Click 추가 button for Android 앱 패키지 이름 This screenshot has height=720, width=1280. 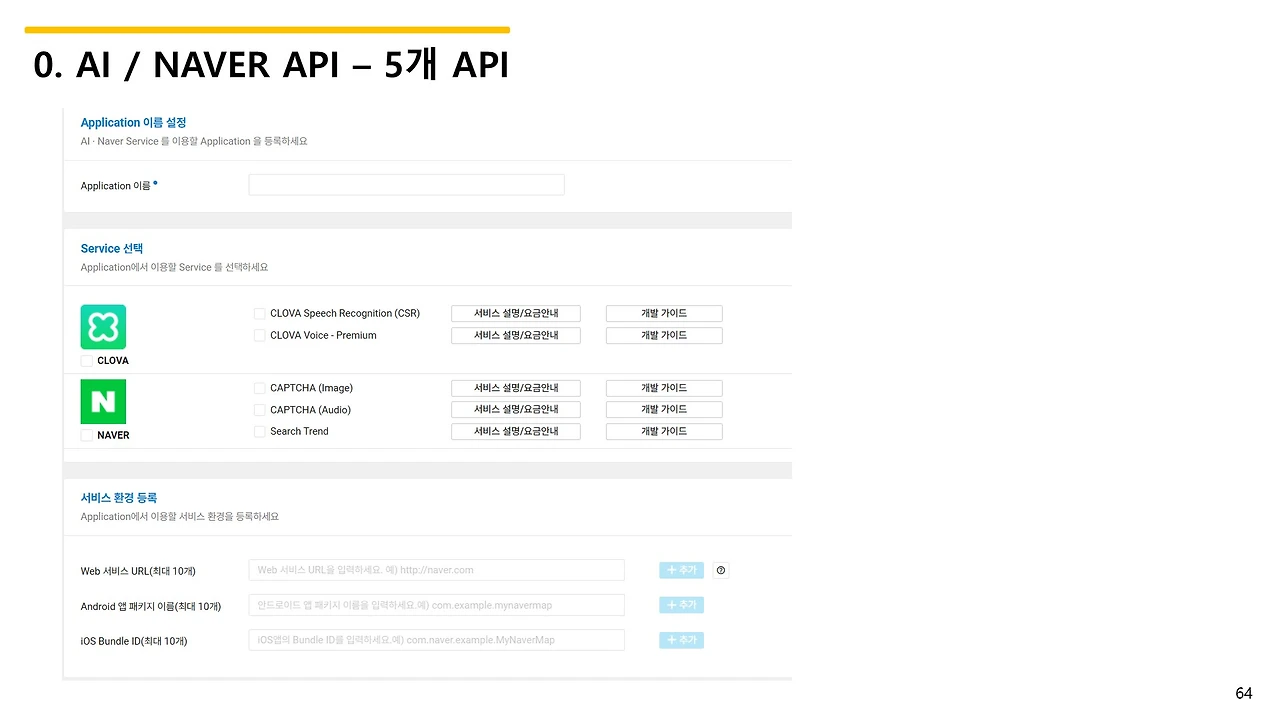click(681, 605)
